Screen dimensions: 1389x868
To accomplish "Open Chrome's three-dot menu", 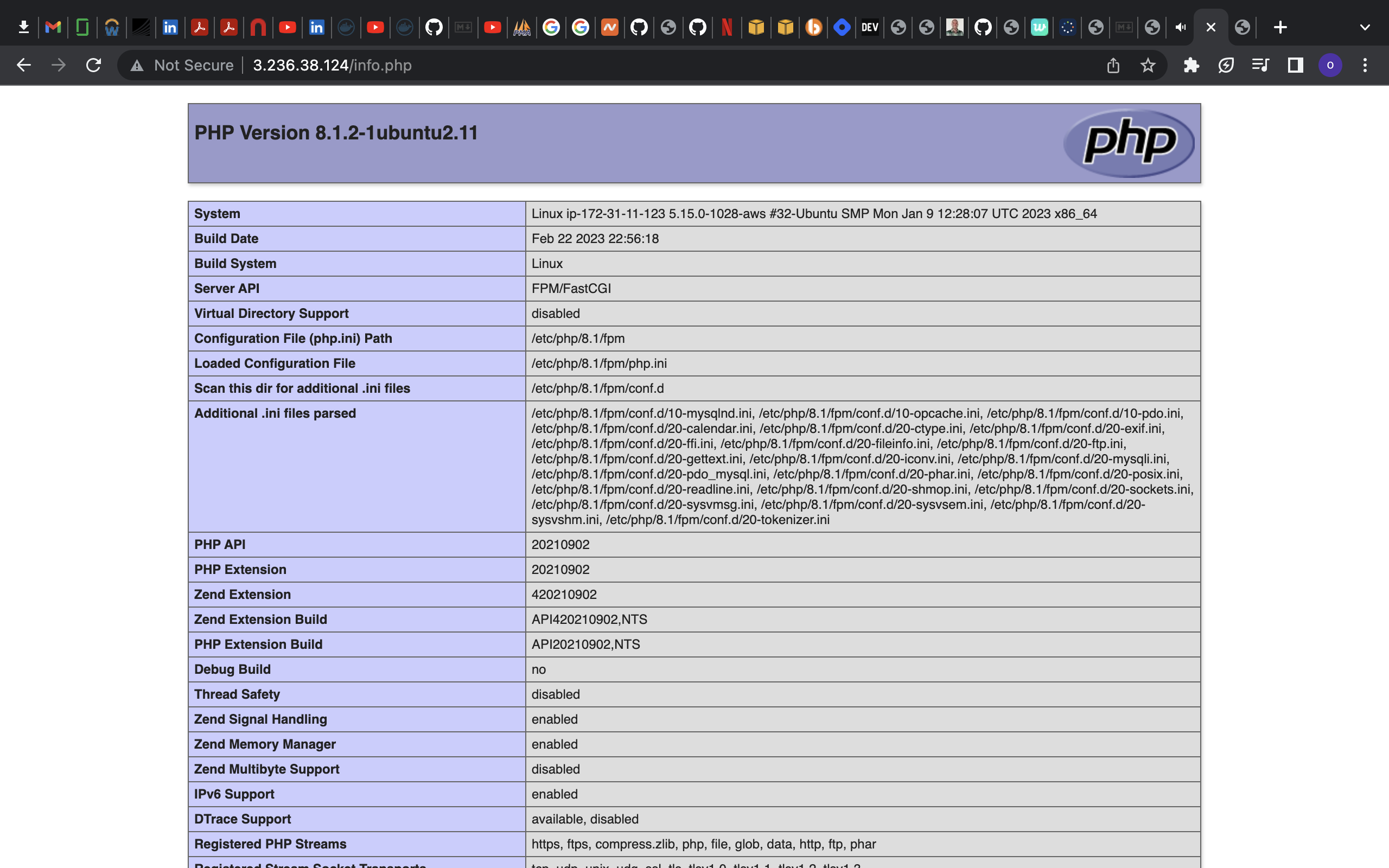I will coord(1365,65).
